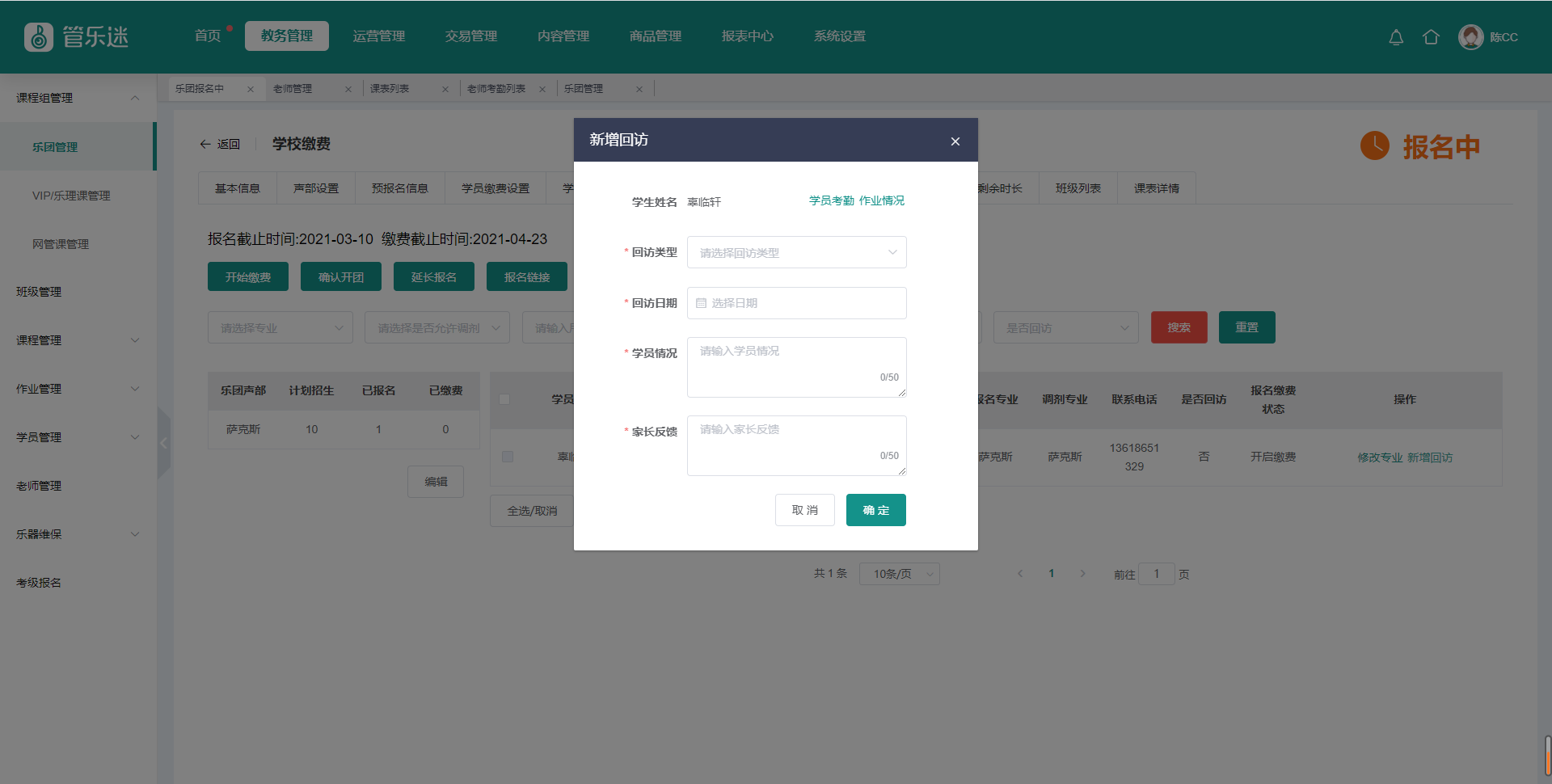Open the user avatar for 陈CC
This screenshot has height=784, width=1552.
pos(1470,37)
